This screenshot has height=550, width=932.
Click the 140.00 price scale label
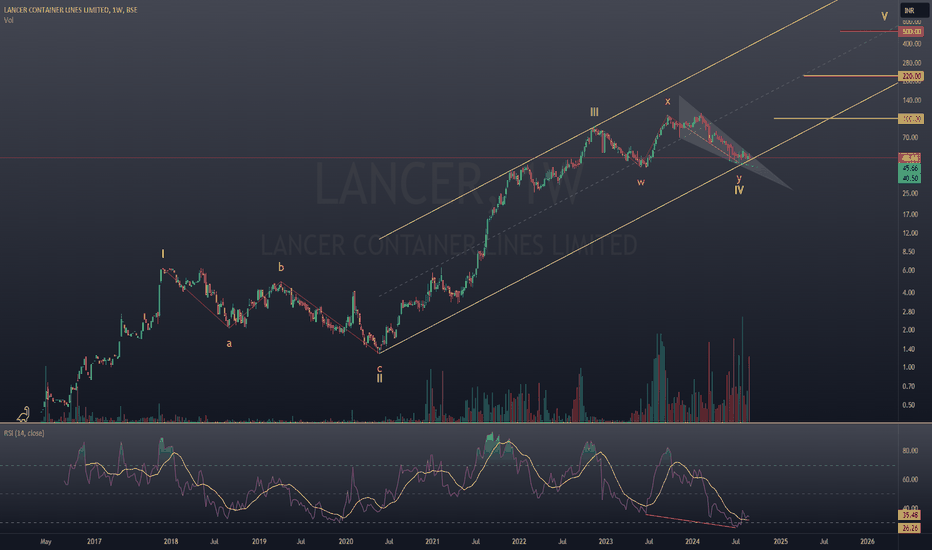pyautogui.click(x=911, y=100)
